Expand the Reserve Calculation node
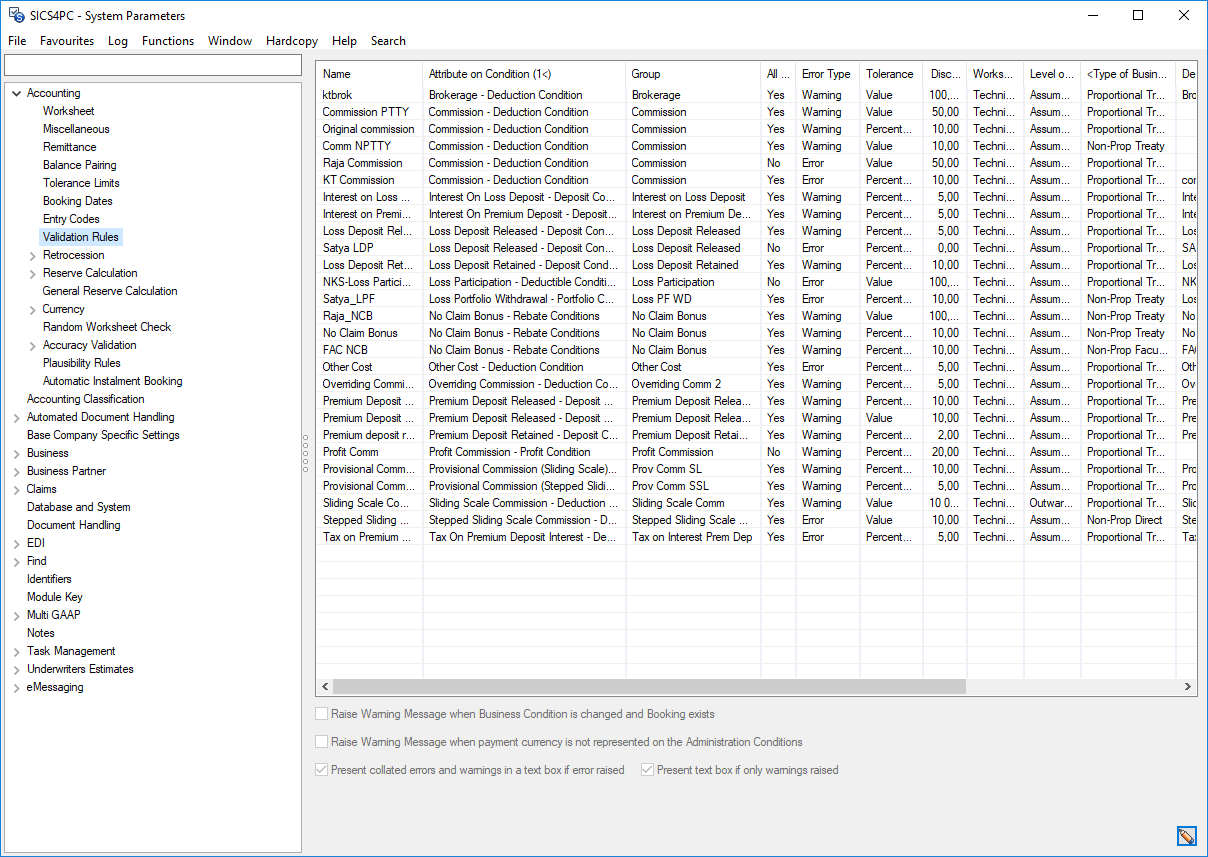 click(30, 273)
